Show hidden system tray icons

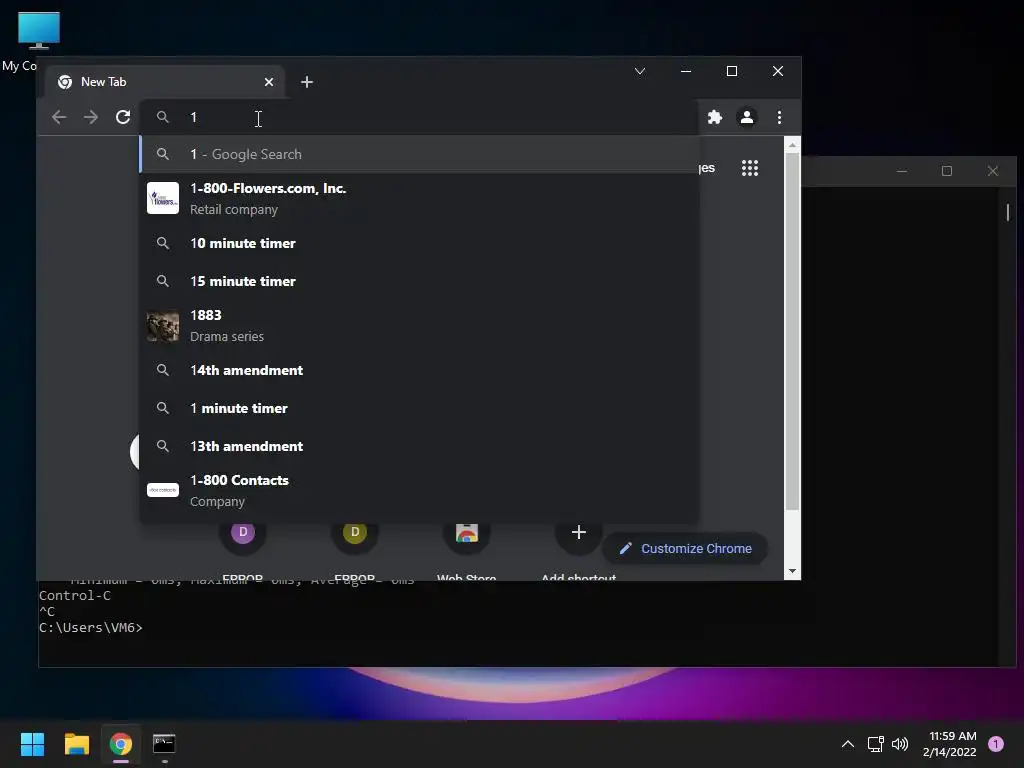click(848, 744)
